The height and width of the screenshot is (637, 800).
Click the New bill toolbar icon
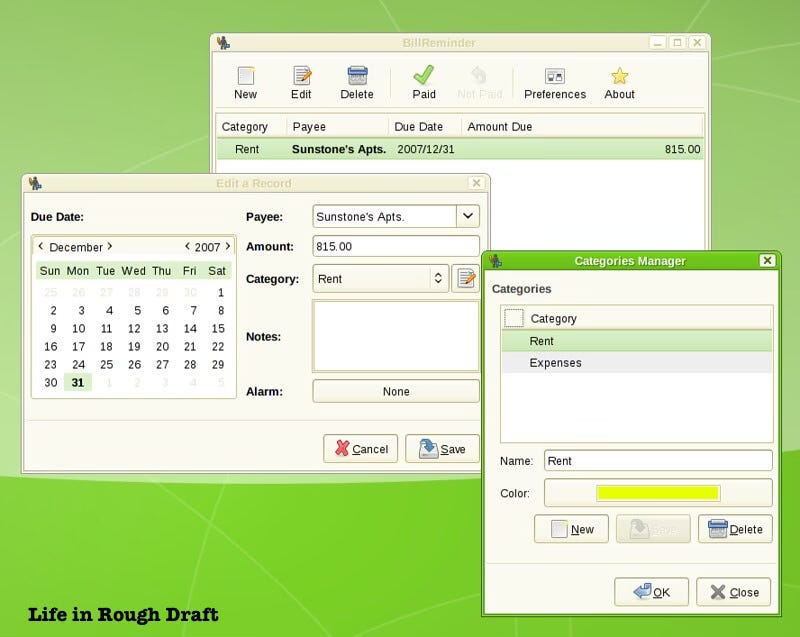(245, 82)
